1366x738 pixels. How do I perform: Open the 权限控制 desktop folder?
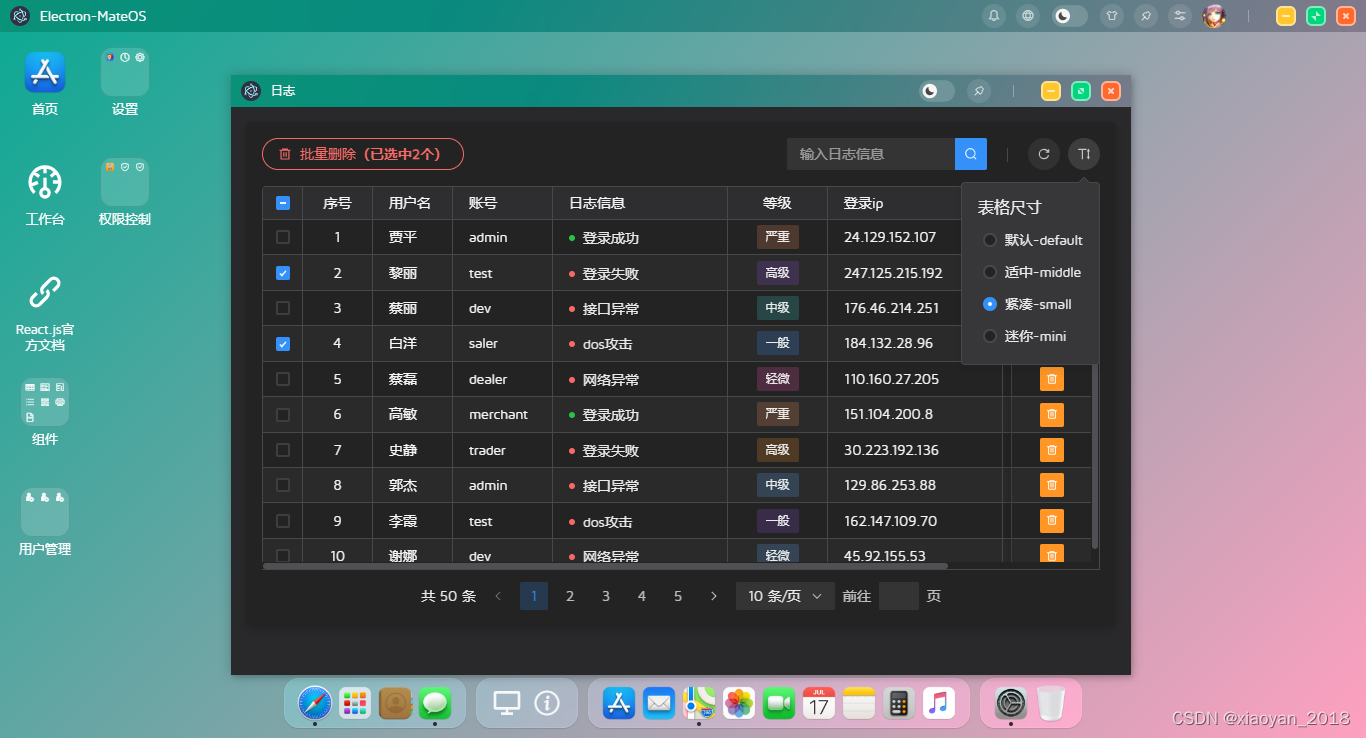(125, 182)
